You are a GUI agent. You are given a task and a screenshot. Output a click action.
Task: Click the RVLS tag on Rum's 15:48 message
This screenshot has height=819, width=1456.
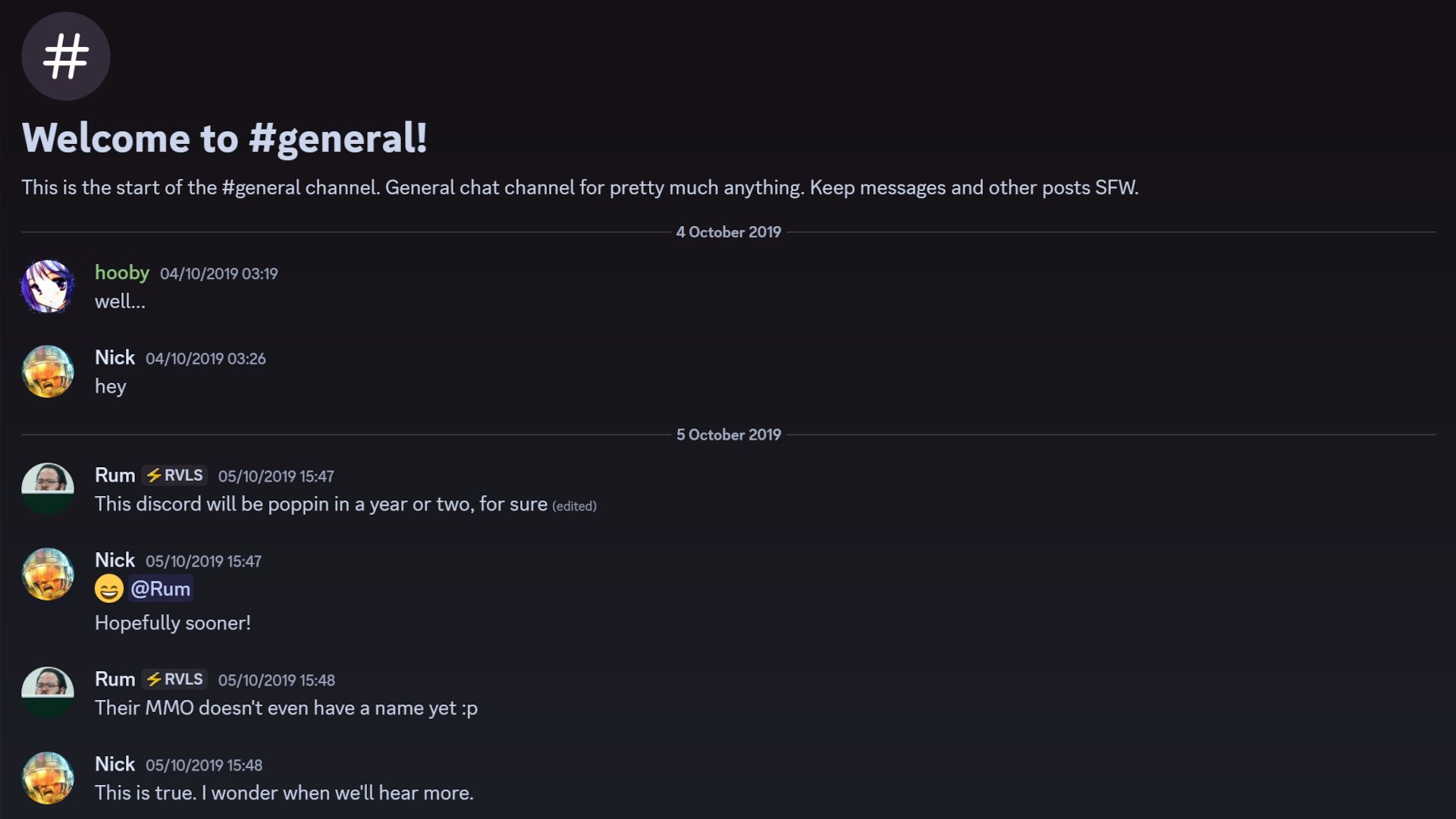(x=174, y=679)
